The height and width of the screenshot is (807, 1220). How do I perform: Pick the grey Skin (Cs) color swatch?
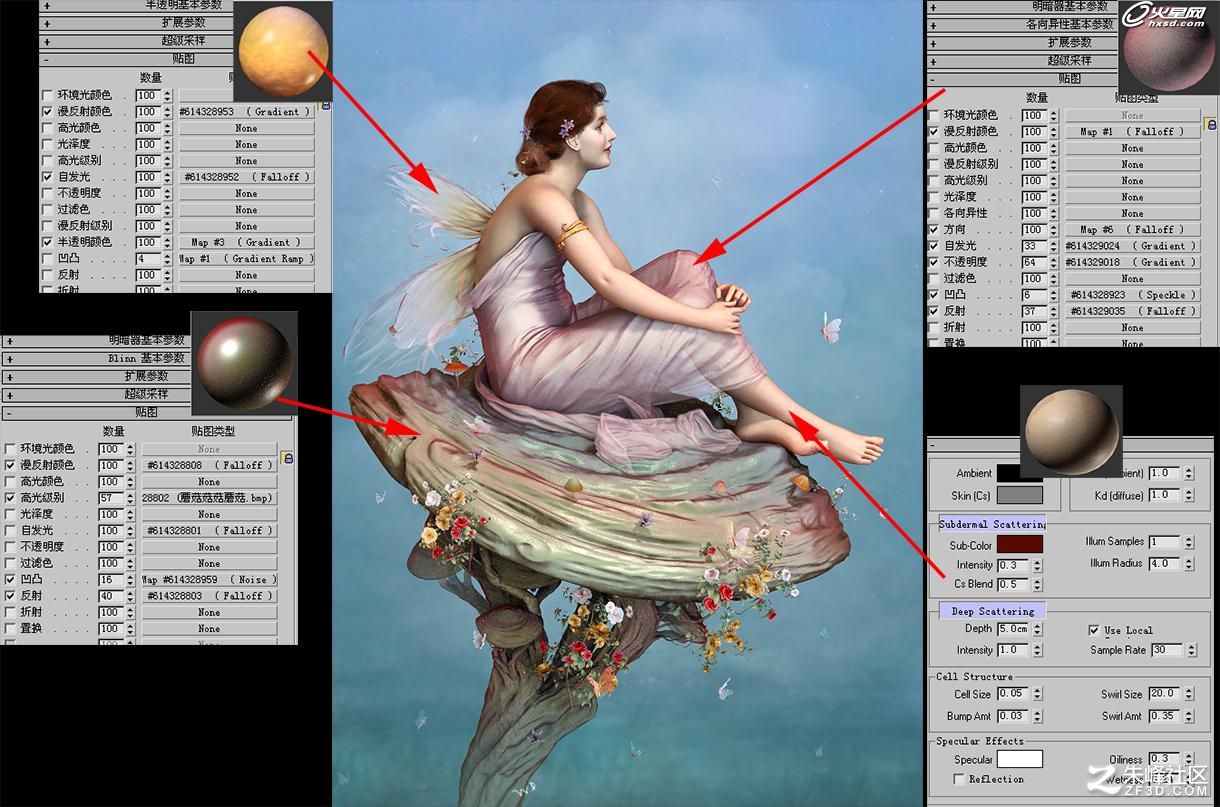pos(1020,495)
